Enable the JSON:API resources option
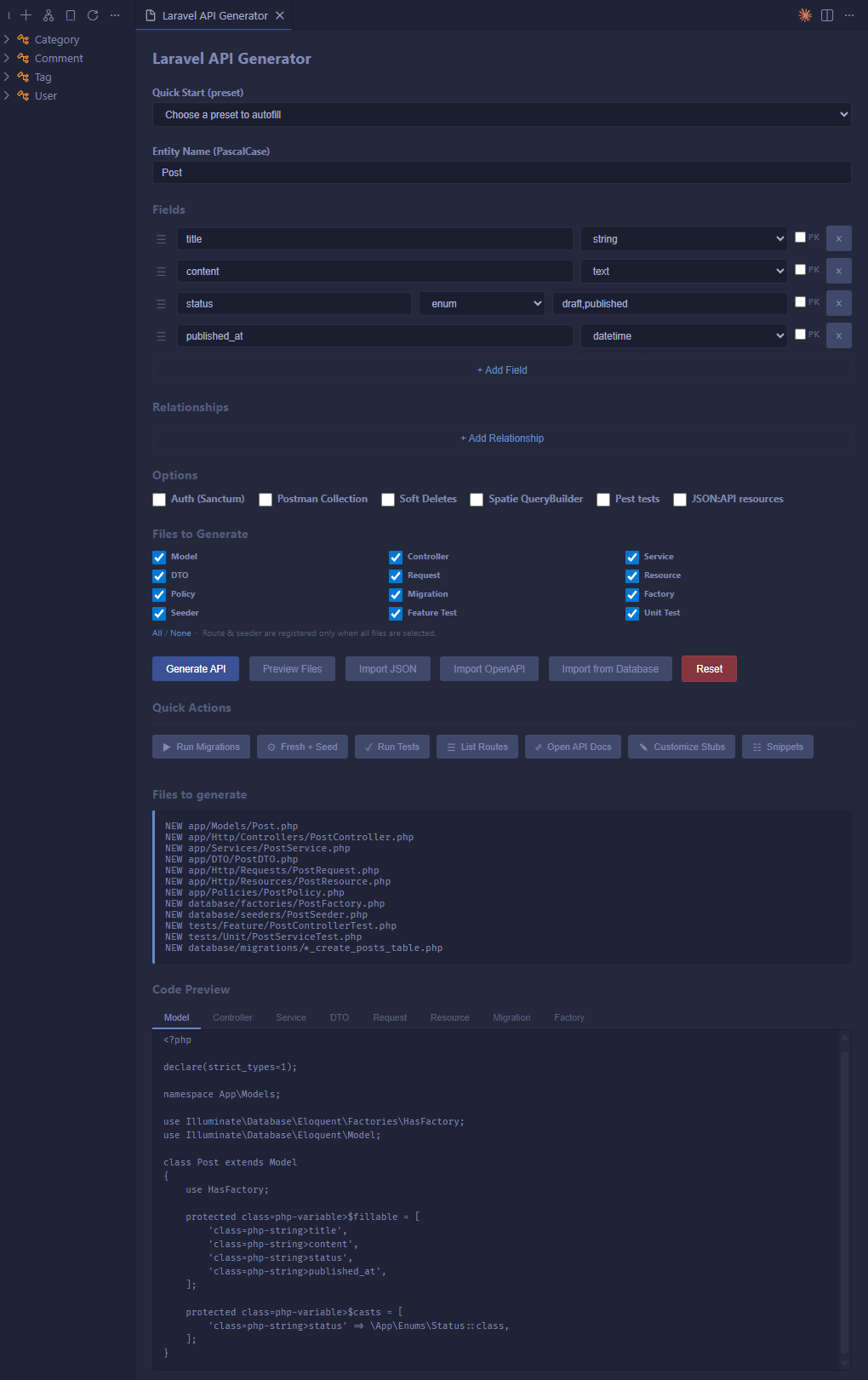The image size is (868, 1380). click(680, 500)
